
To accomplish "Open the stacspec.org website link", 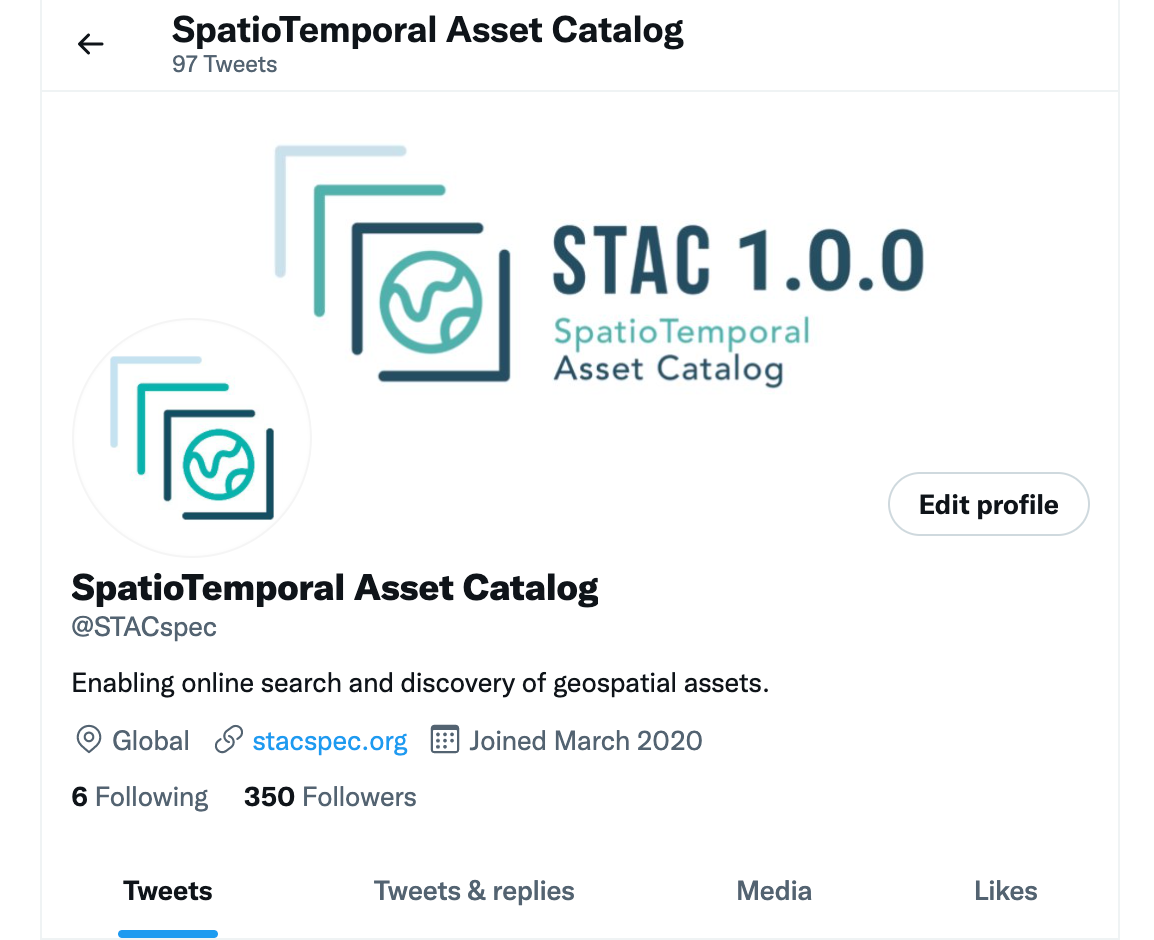I will coord(330,741).
